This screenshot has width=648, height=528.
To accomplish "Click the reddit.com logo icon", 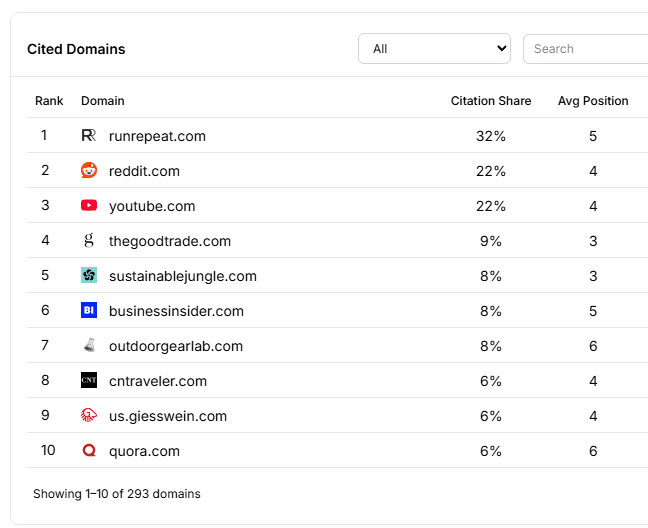I will click(x=89, y=170).
